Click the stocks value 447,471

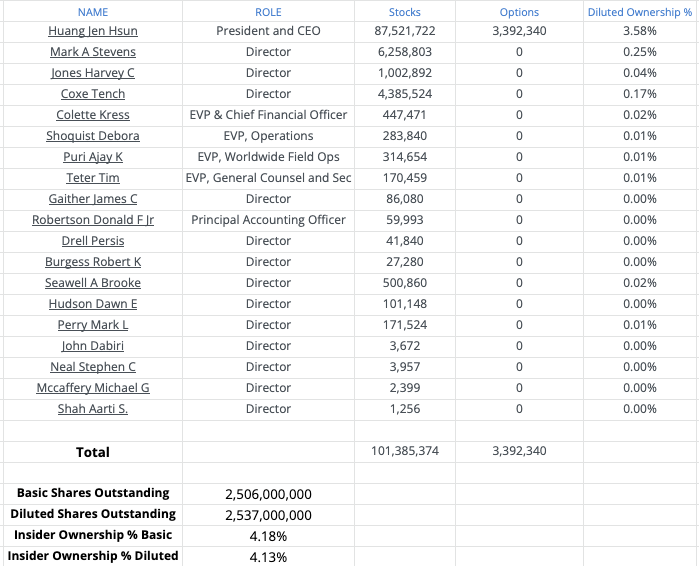[405, 115]
